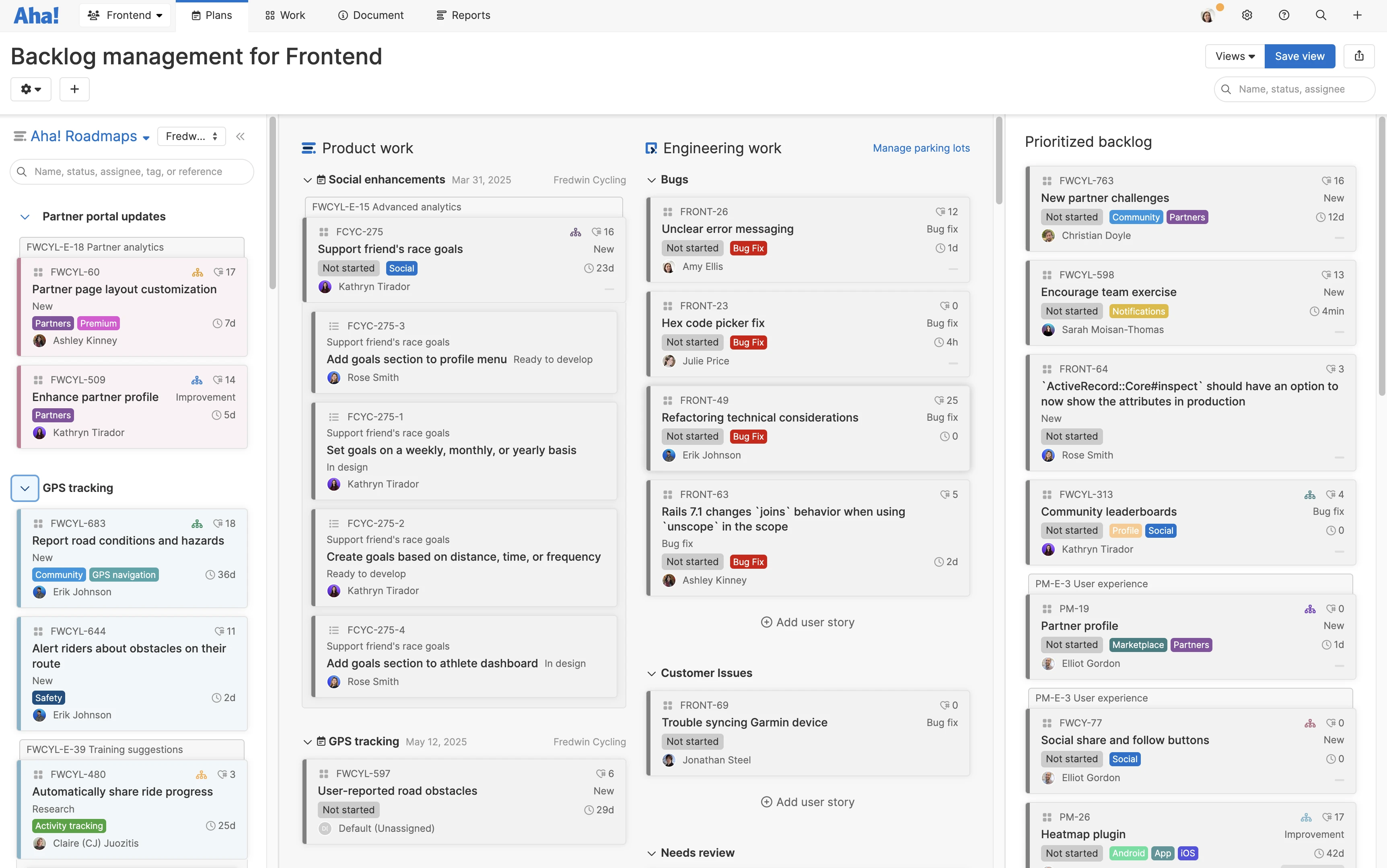Click the help question mark icon
The height and width of the screenshot is (868, 1387).
click(x=1284, y=15)
